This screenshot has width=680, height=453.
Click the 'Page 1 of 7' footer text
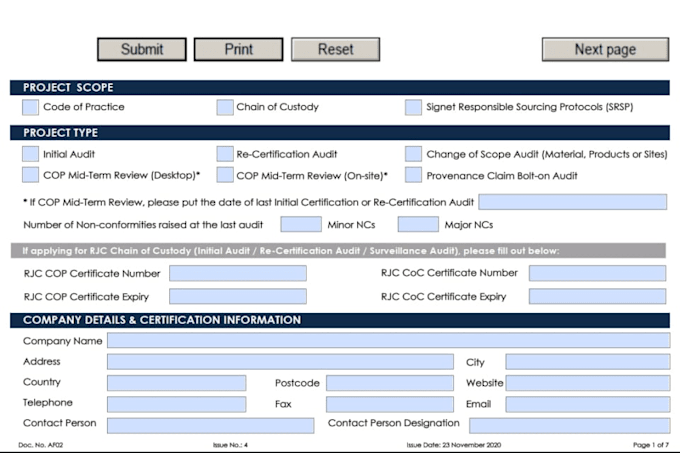tap(651, 445)
